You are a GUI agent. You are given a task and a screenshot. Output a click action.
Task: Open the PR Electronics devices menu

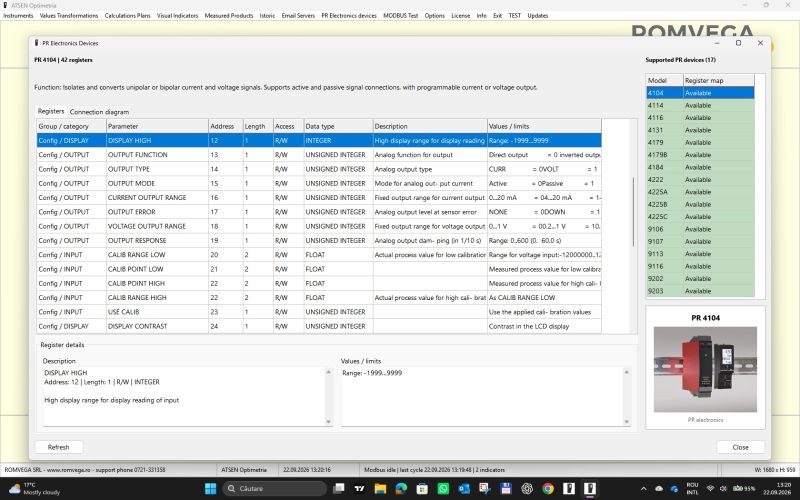tap(349, 16)
